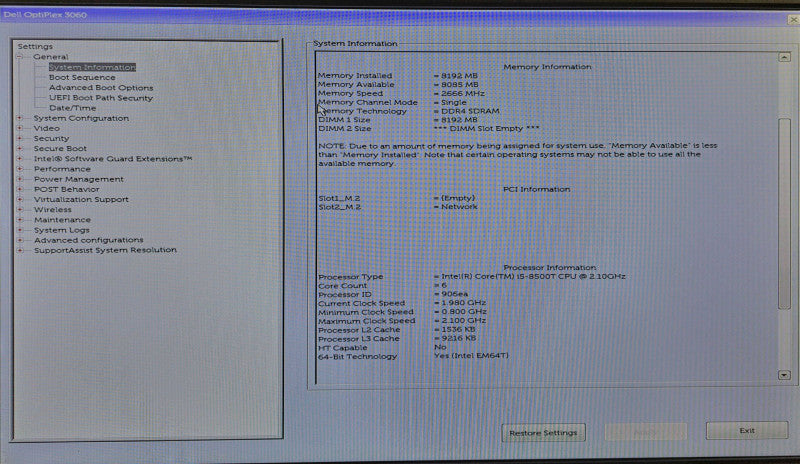This screenshot has width=800, height=464.
Task: Expand the Wireless node
Action: pos(19,210)
